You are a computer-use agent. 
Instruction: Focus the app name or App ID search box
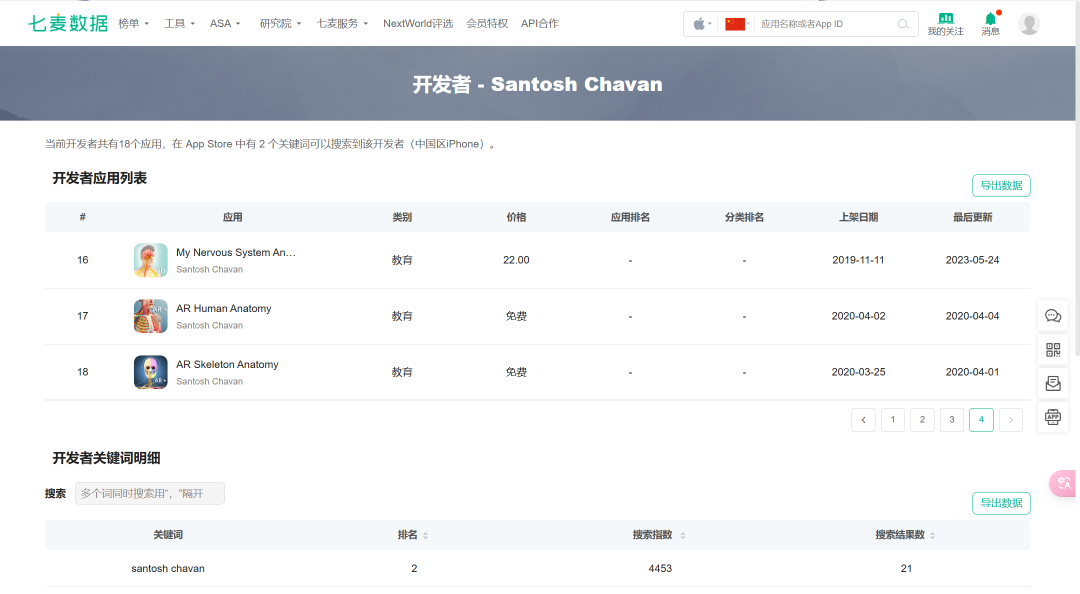click(x=825, y=24)
